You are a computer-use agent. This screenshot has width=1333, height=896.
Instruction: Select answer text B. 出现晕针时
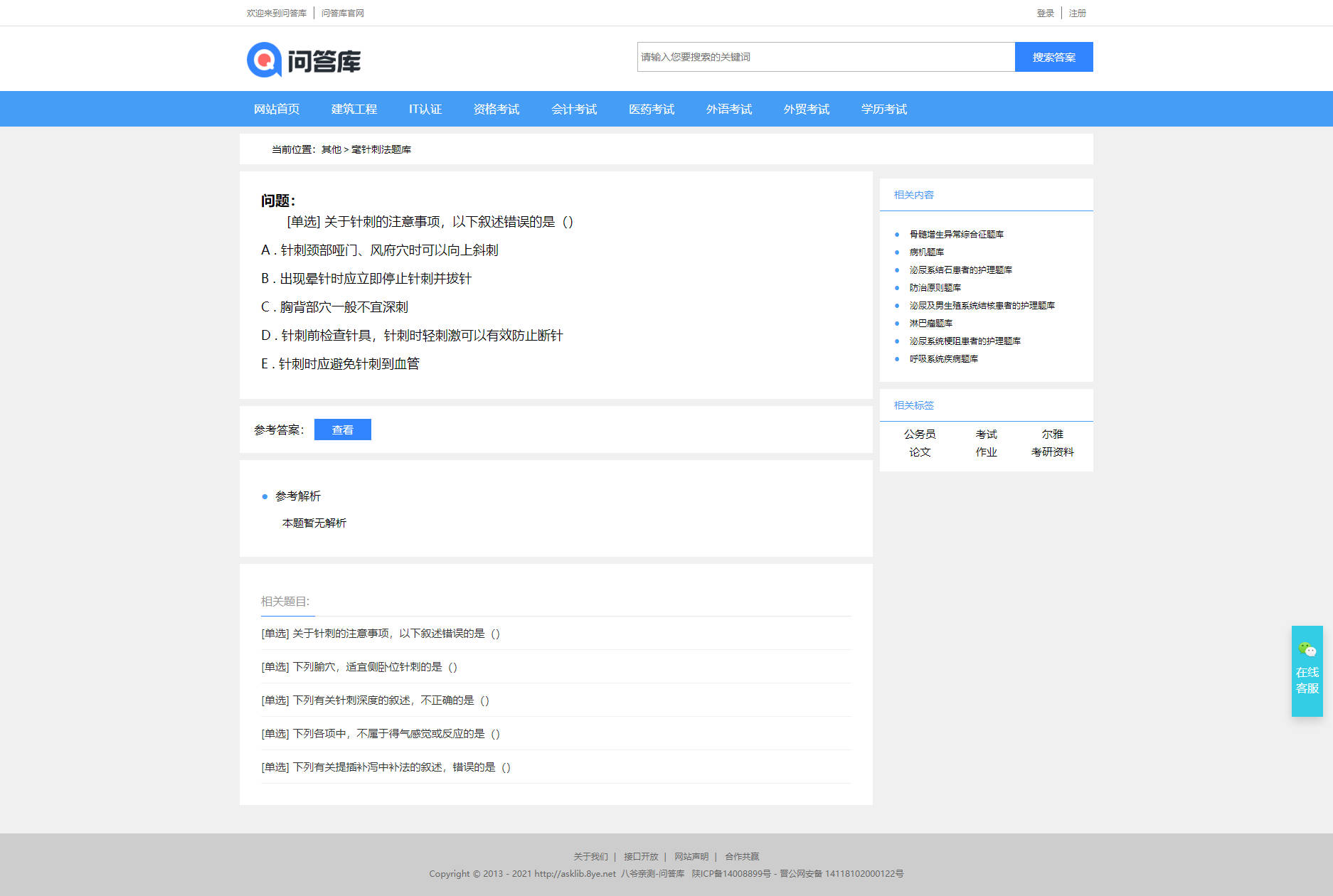click(366, 279)
